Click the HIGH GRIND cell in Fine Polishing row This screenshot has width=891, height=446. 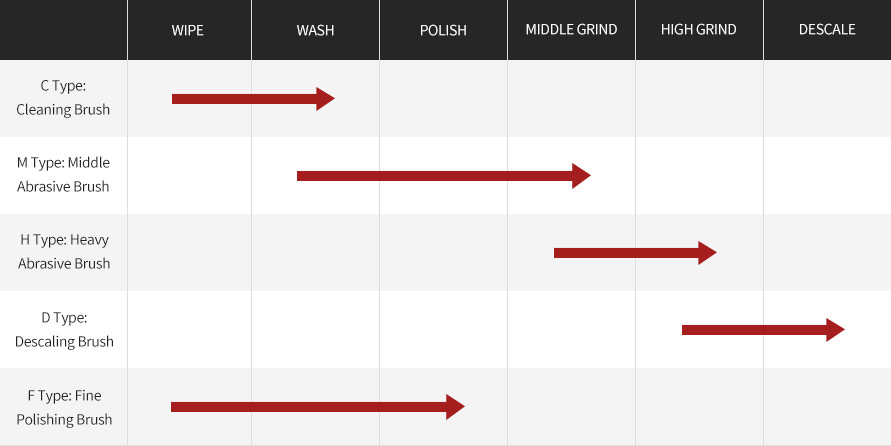coord(699,407)
